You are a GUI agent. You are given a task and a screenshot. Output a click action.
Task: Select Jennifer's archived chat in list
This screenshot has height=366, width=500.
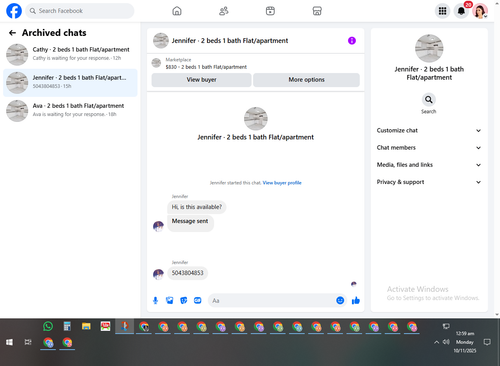[70, 82]
